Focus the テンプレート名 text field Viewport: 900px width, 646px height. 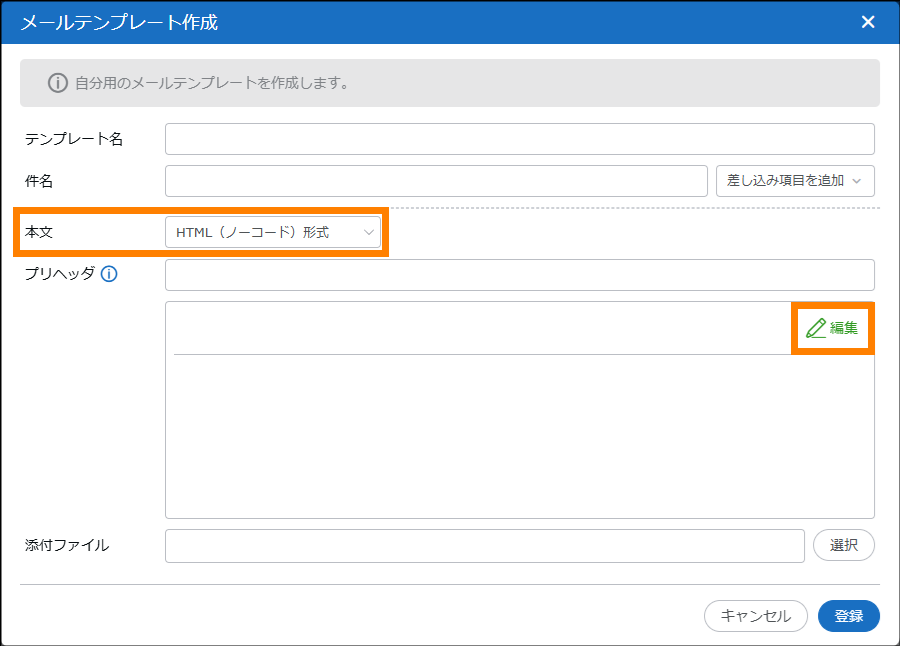[519, 139]
